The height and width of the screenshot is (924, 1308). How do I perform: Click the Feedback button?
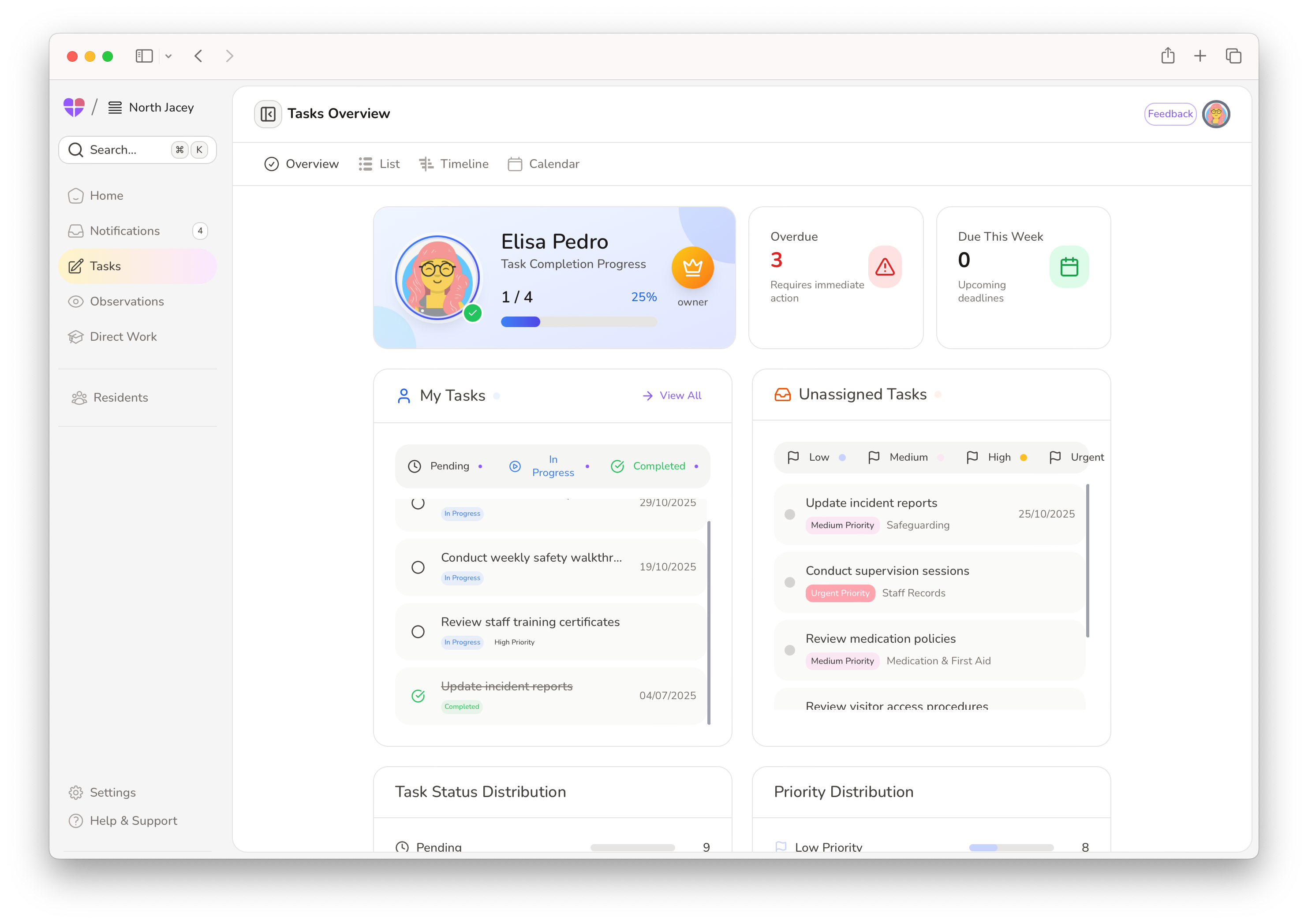click(1170, 114)
